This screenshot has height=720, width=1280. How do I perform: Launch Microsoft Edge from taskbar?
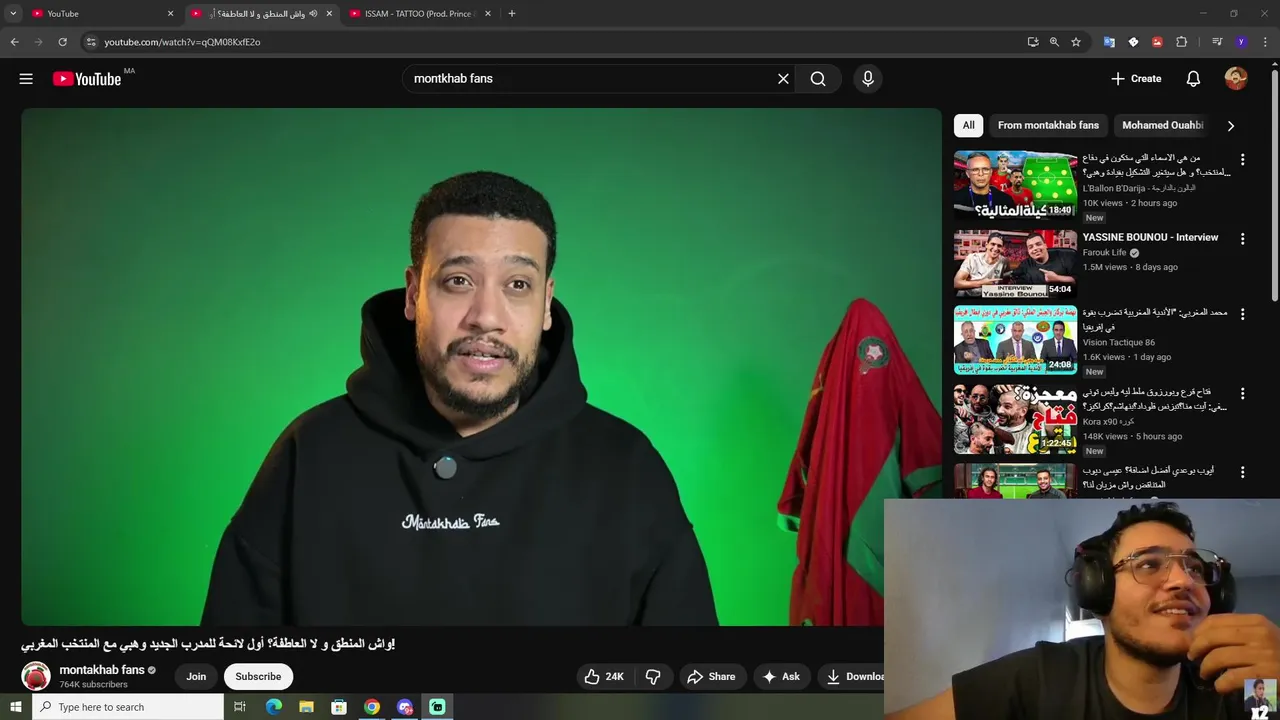[273, 707]
